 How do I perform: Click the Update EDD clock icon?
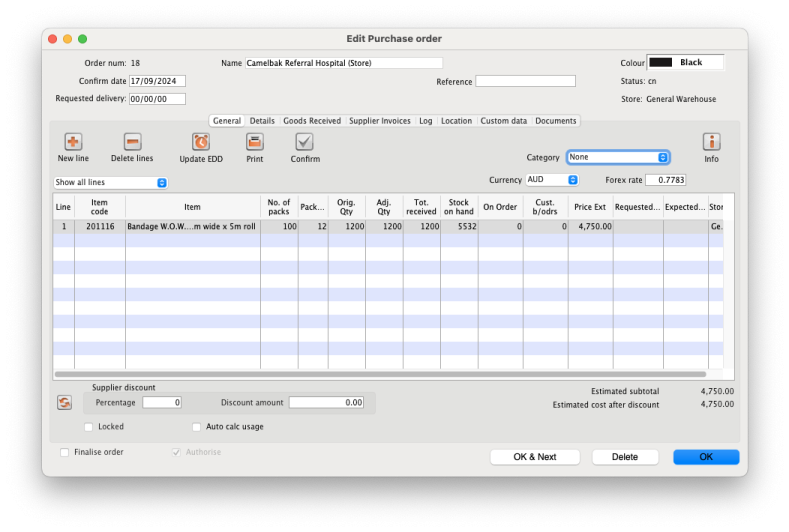201,142
